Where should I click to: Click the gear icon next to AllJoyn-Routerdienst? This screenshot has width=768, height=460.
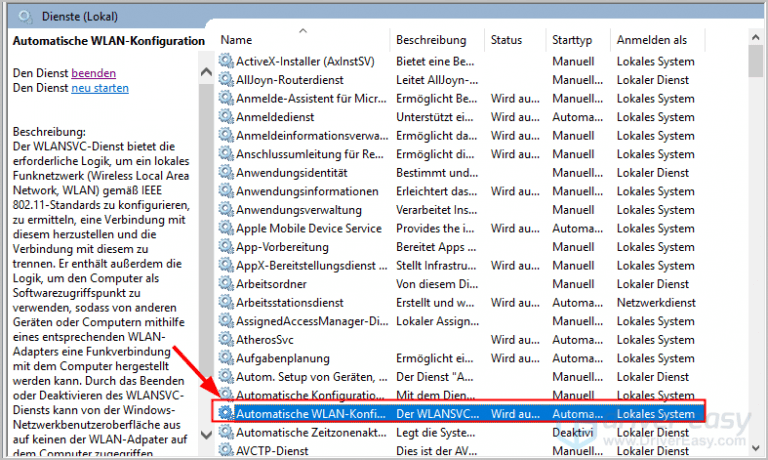[226, 80]
